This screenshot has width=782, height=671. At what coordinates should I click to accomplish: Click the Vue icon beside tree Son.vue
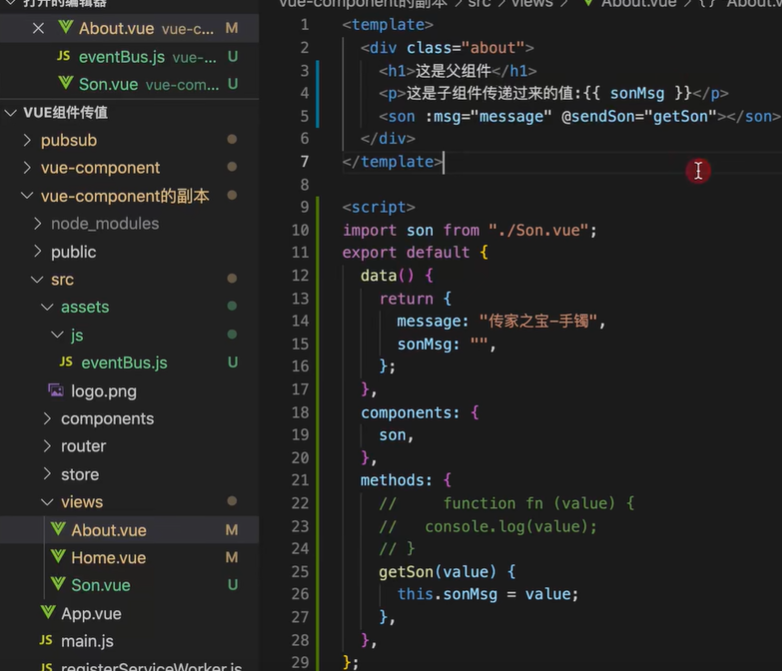[58, 584]
